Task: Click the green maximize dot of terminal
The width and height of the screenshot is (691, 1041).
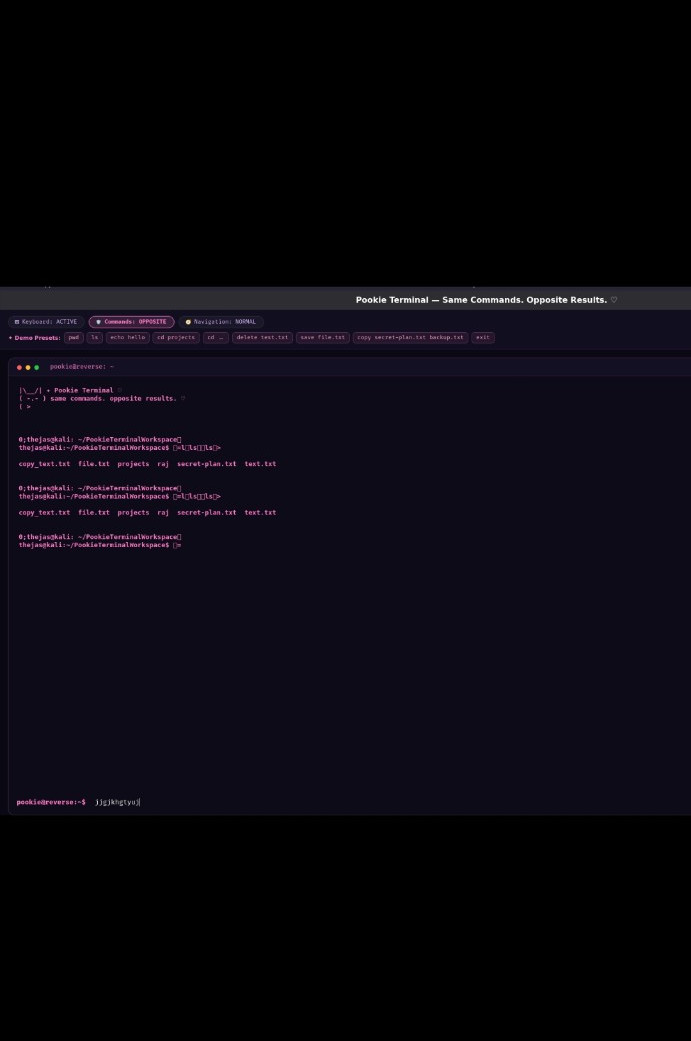Action: coord(37,367)
